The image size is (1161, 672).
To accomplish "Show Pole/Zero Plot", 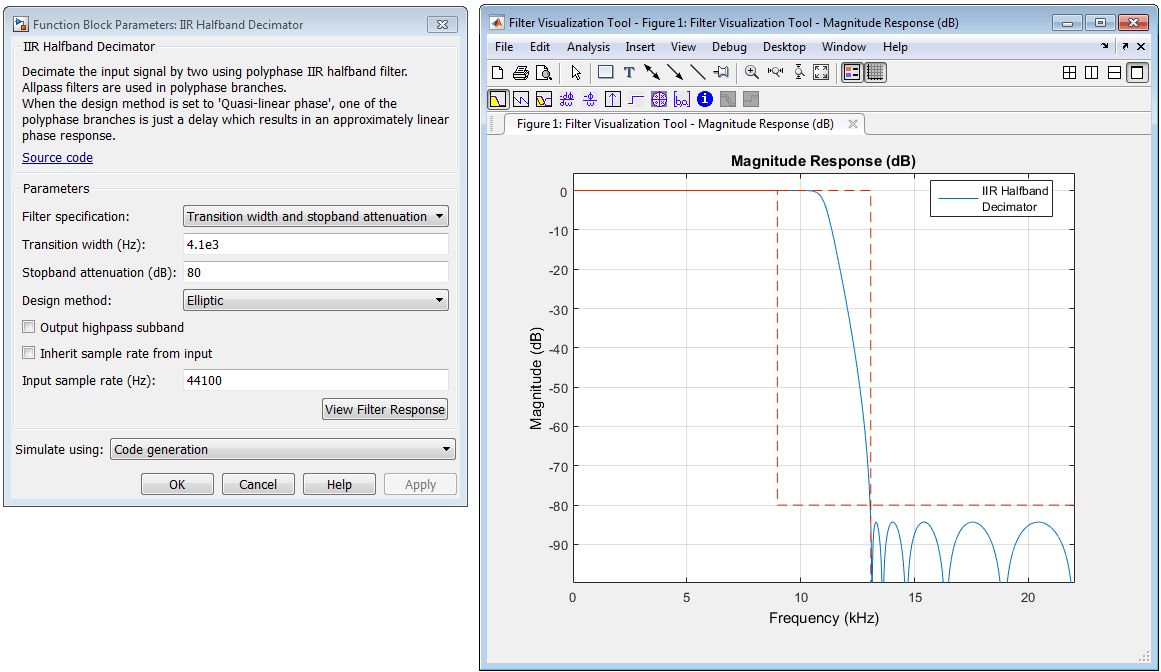I will pyautogui.click(x=659, y=99).
